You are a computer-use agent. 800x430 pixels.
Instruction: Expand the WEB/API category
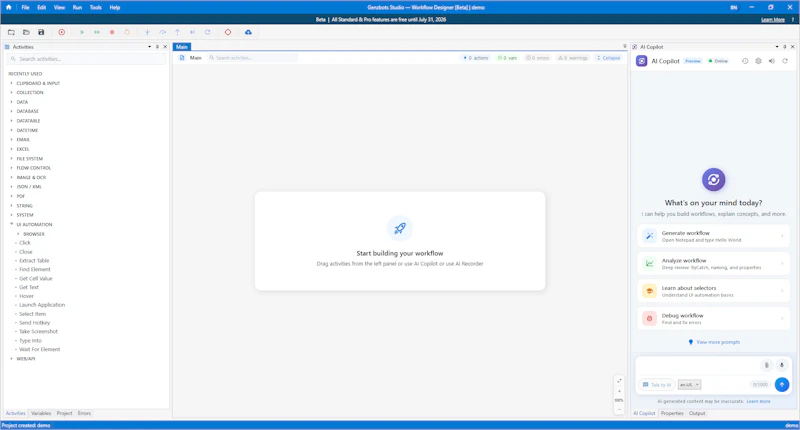[x=12, y=359]
